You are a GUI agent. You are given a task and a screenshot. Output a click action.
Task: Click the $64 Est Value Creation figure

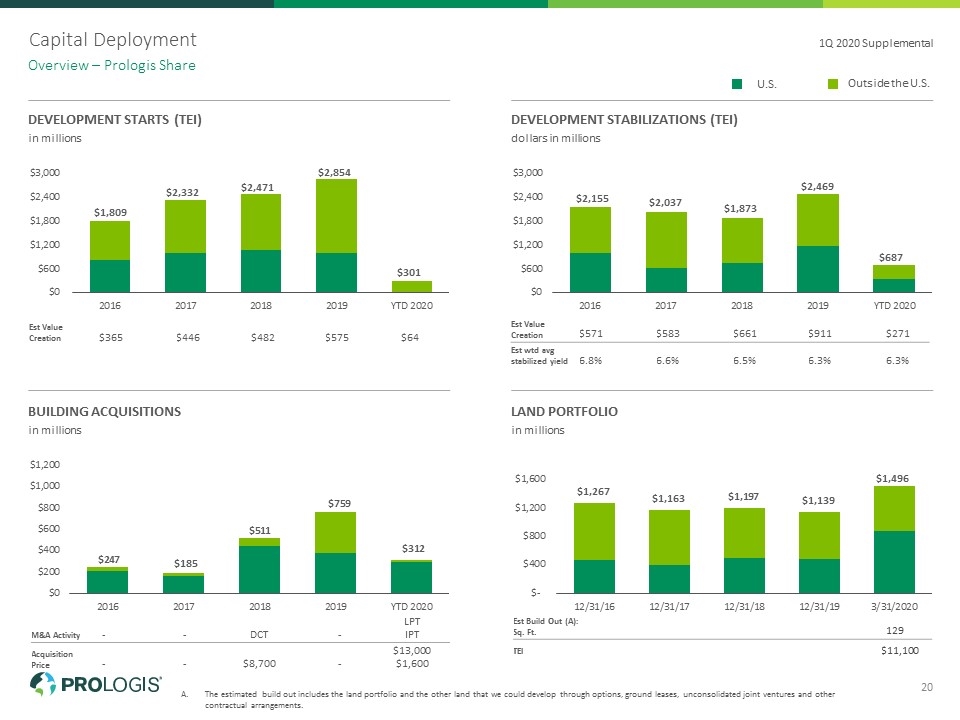[410, 337]
